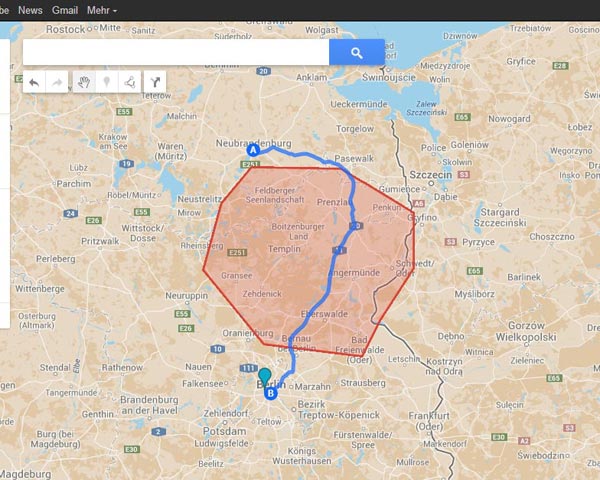
Task: Select the draw line tool
Action: 130,82
